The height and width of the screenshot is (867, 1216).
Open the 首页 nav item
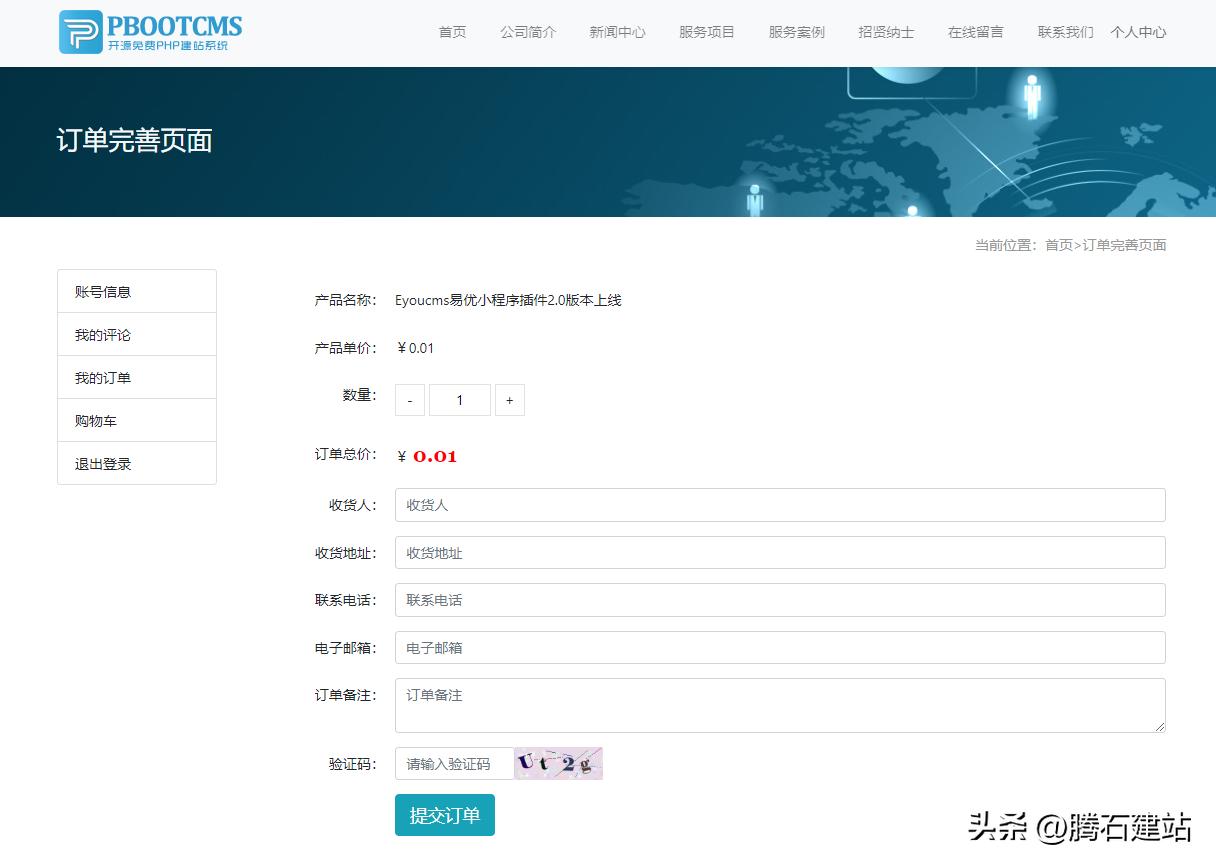452,32
